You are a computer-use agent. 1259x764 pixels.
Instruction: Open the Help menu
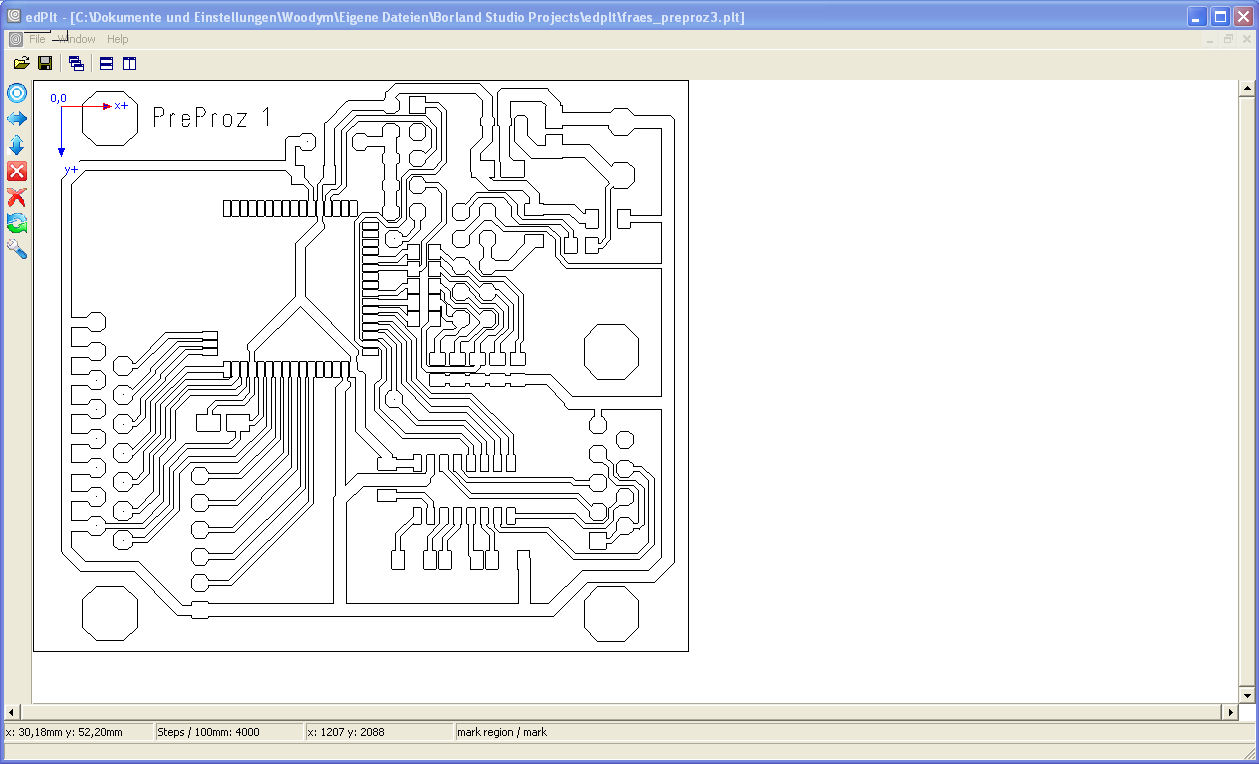(x=118, y=39)
